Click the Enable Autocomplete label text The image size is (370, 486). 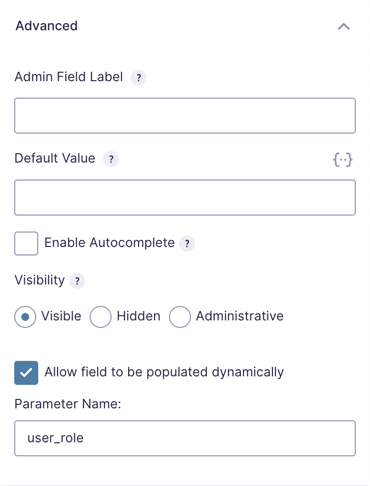click(109, 243)
